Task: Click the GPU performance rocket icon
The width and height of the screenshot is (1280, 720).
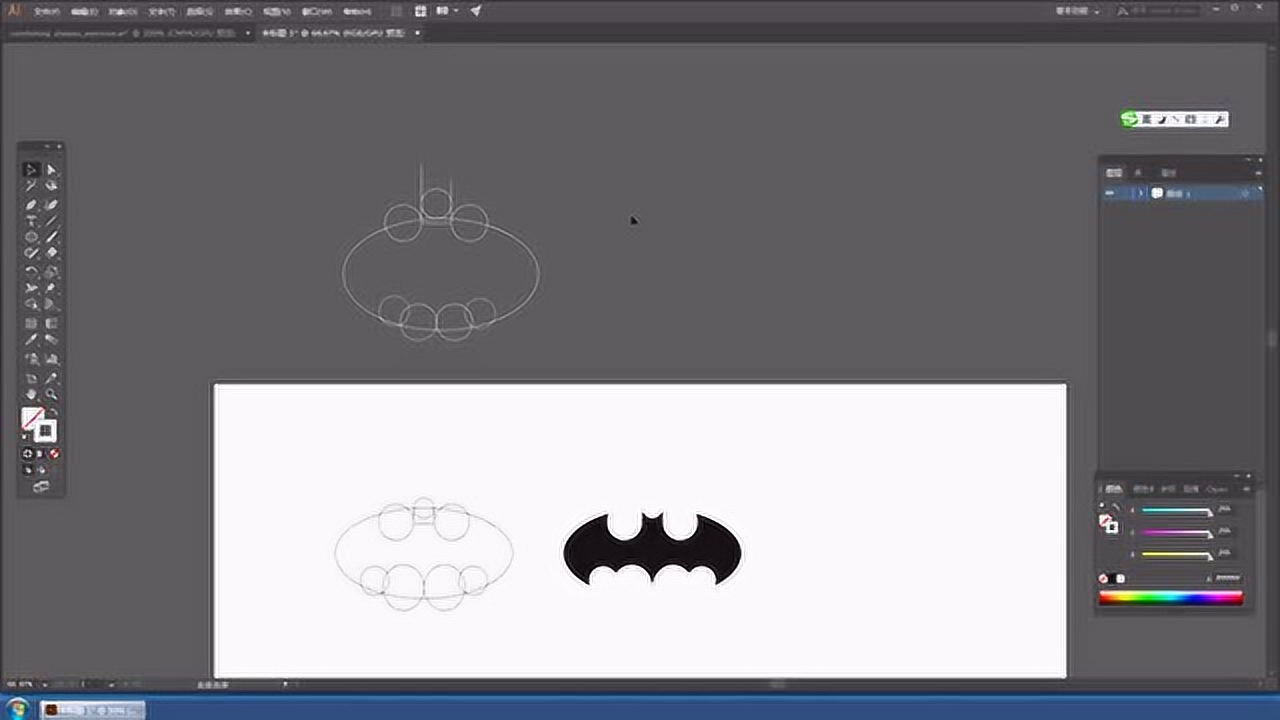Action: coord(476,11)
